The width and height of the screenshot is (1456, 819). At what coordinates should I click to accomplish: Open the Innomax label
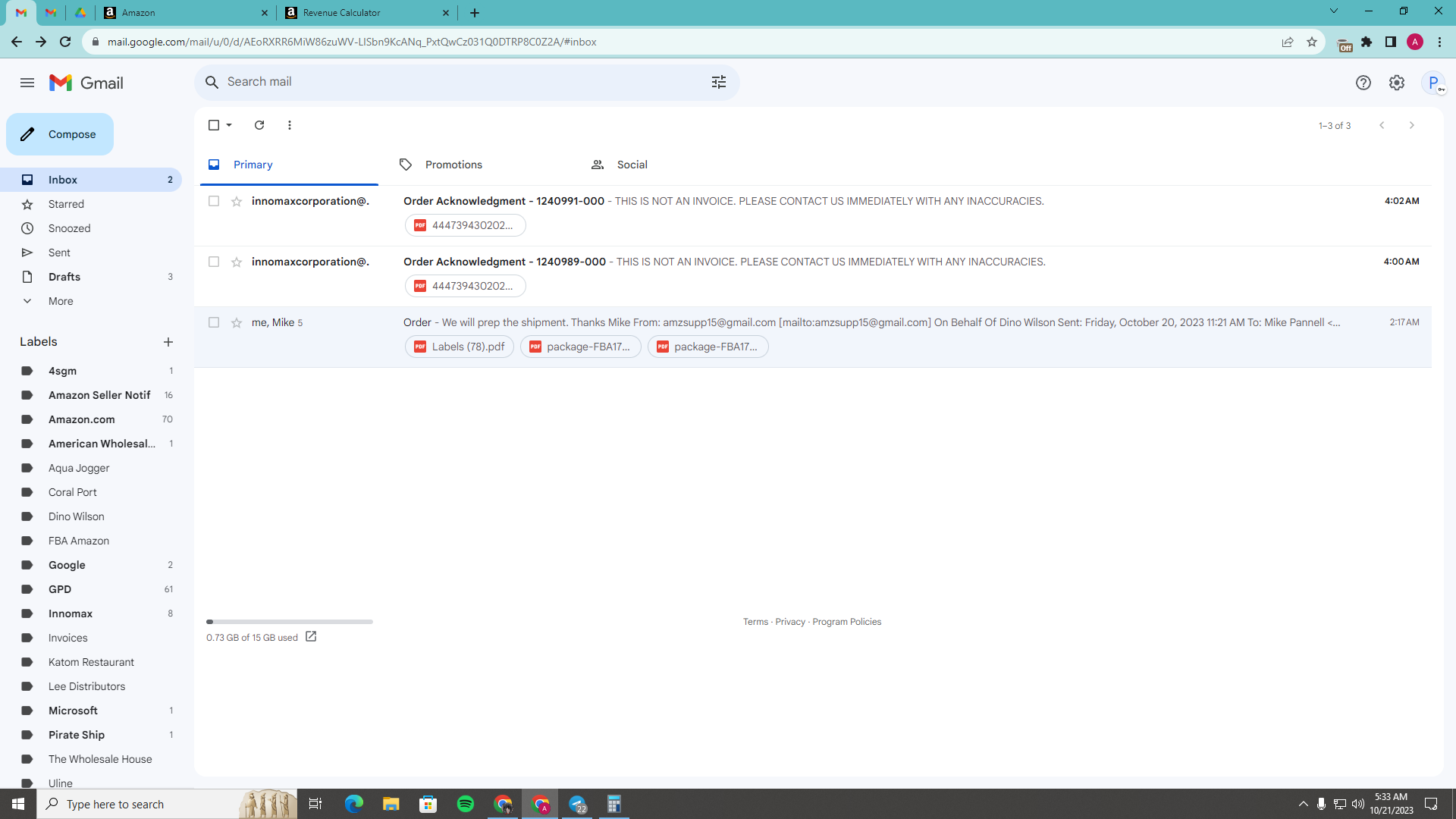(91, 613)
